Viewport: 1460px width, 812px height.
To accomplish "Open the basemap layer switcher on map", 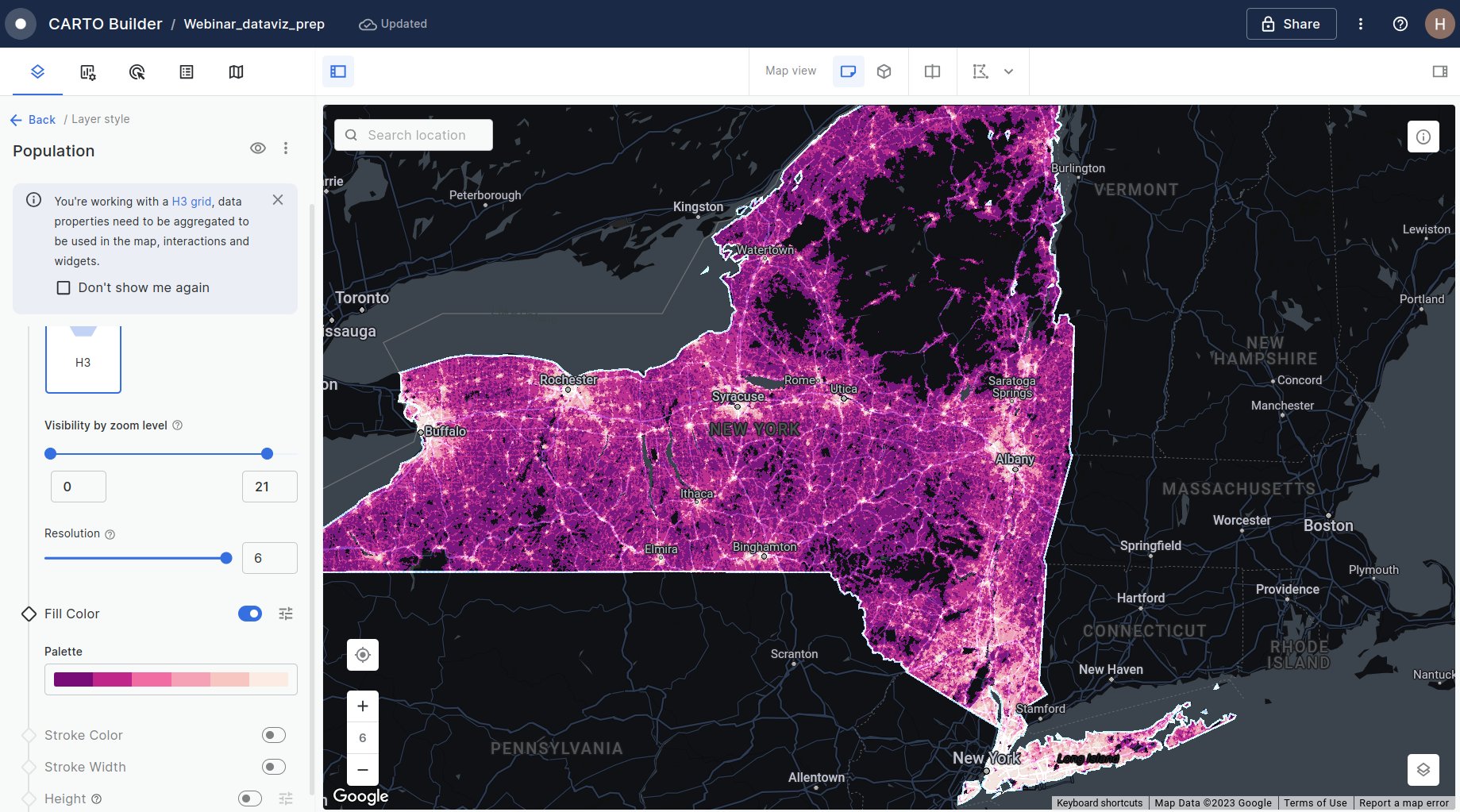I will click(1423, 769).
